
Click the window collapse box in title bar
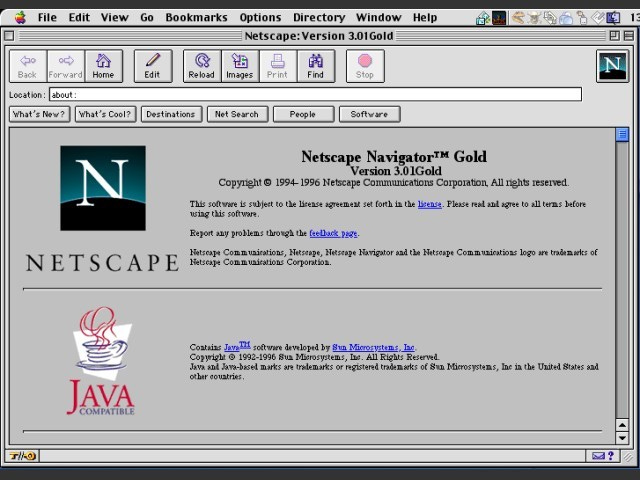629,36
